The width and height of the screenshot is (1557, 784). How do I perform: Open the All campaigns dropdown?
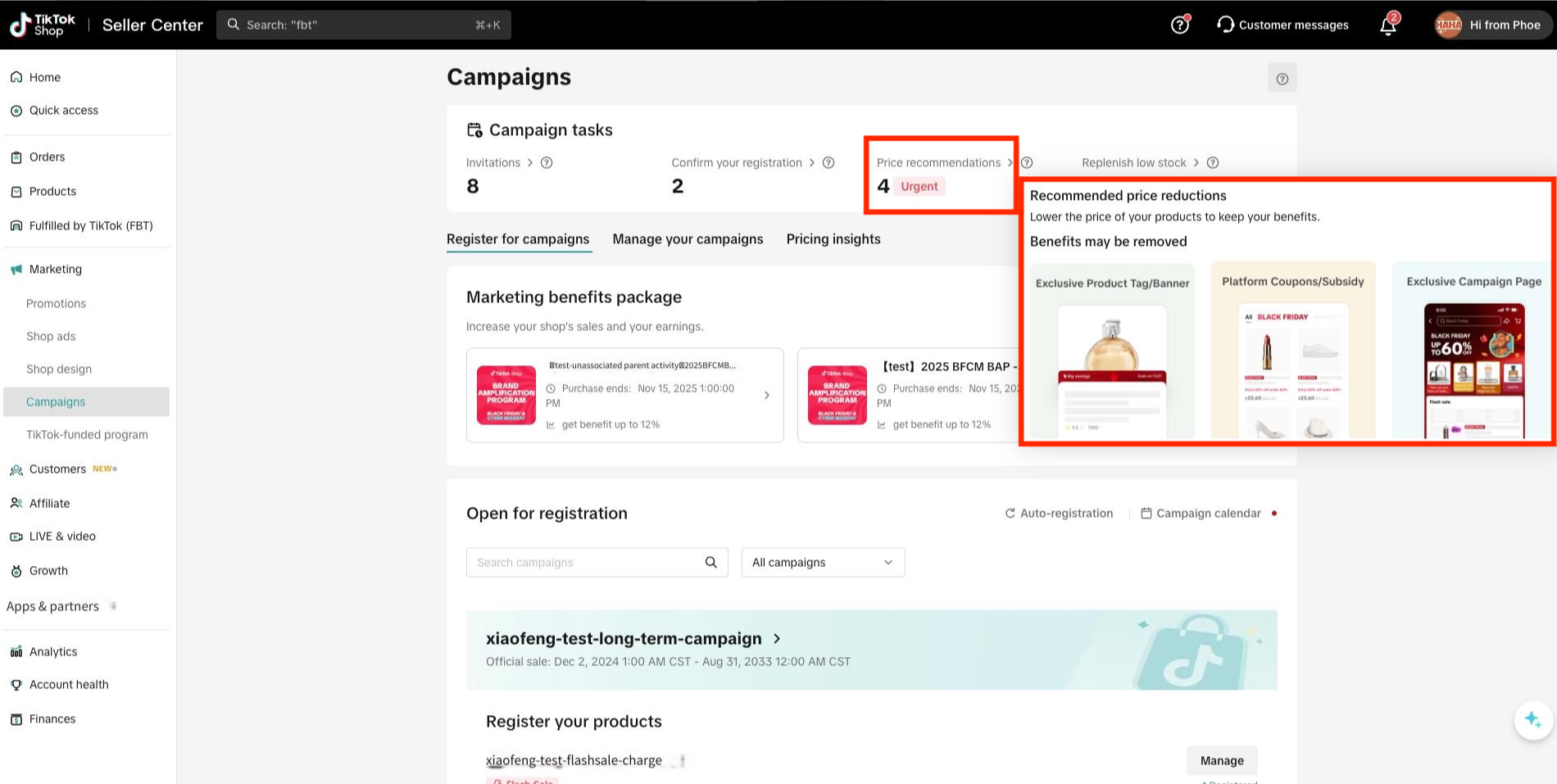coord(823,562)
